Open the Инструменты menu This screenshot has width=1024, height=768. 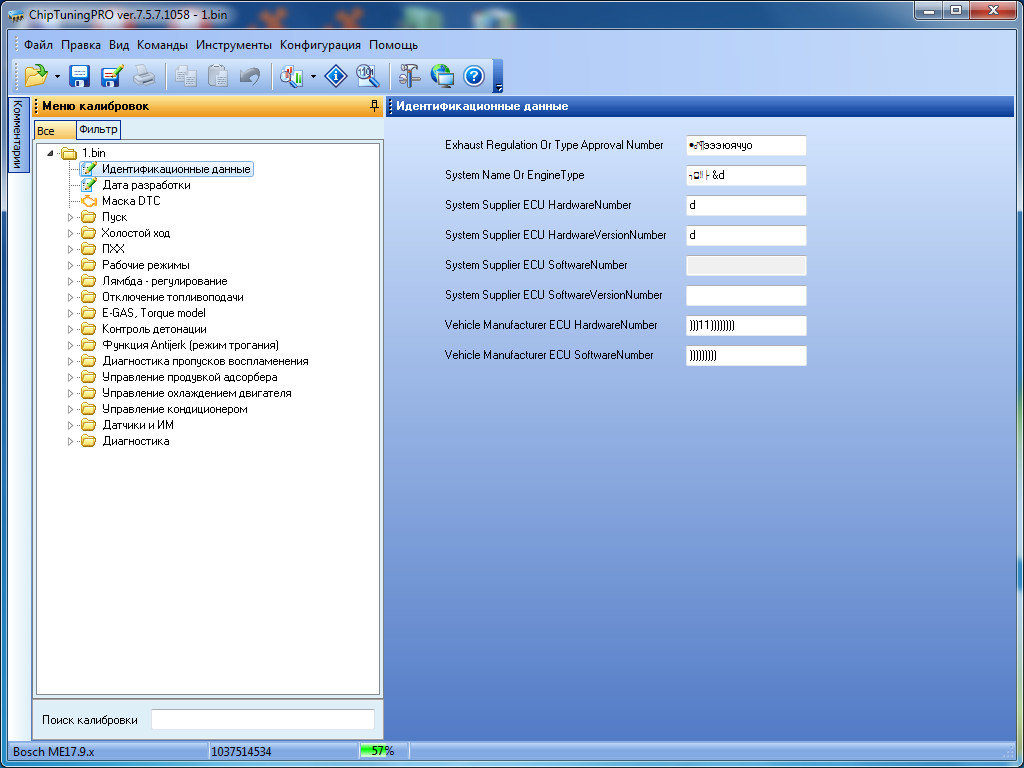(x=234, y=45)
